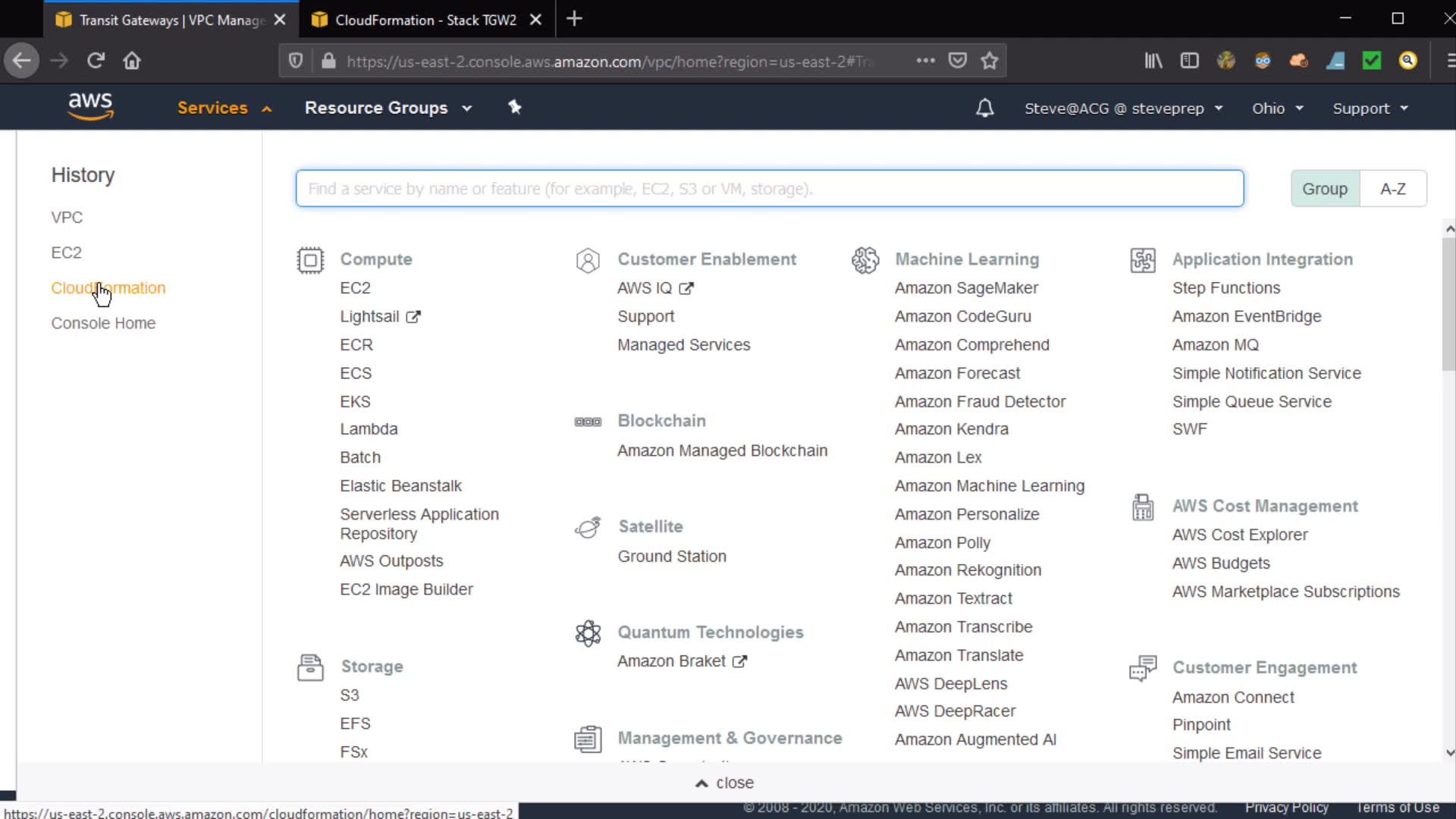Switch services view to Group
Screen dimensions: 1456x819
click(x=1325, y=189)
